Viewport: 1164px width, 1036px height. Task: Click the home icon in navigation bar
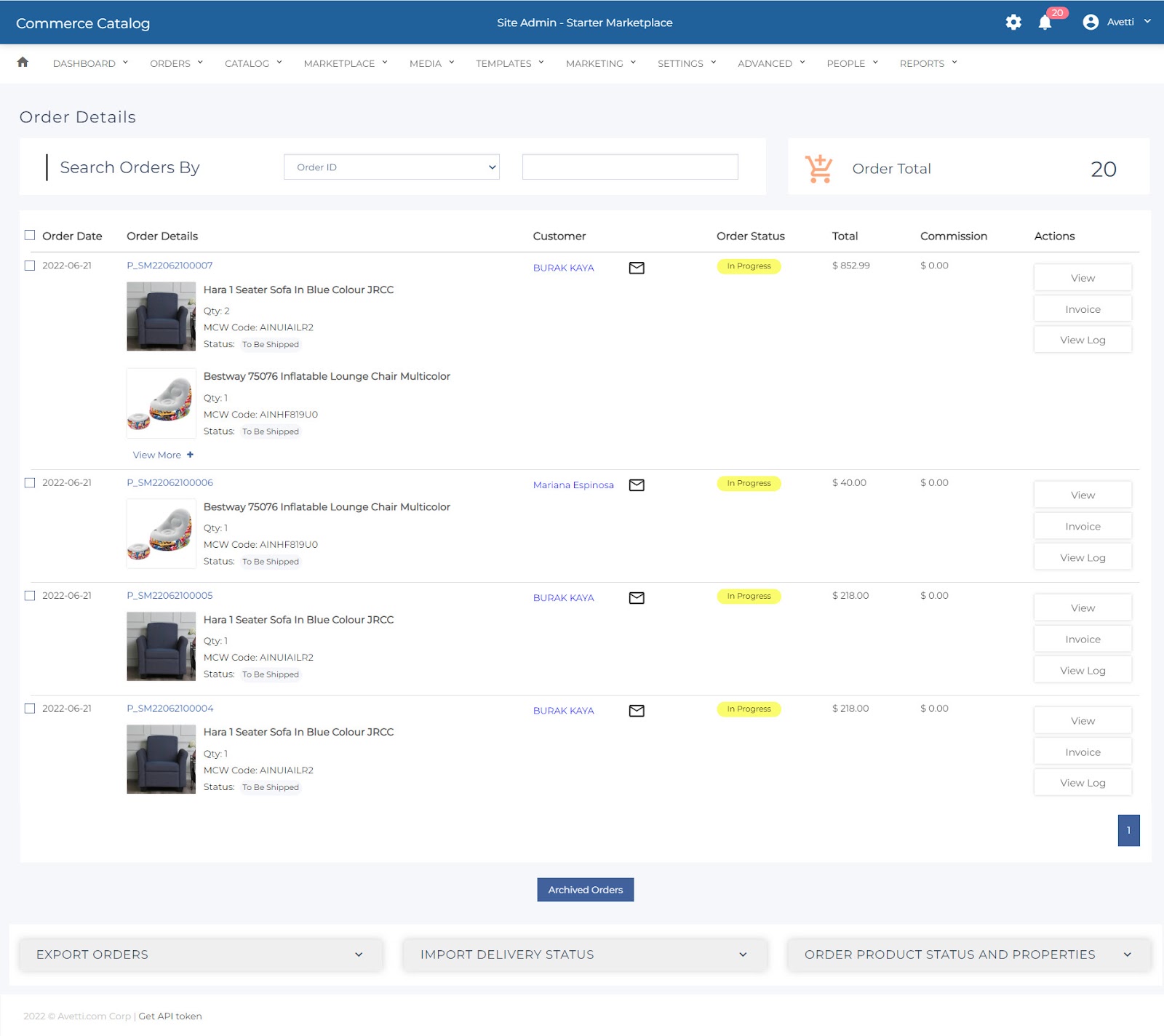[23, 63]
